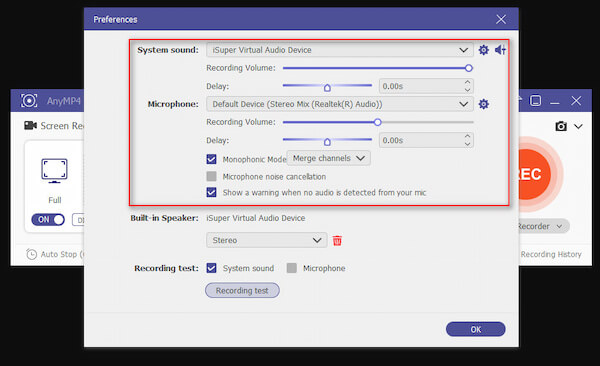Start recording with the REC button
The height and width of the screenshot is (366, 600).
tap(534, 174)
